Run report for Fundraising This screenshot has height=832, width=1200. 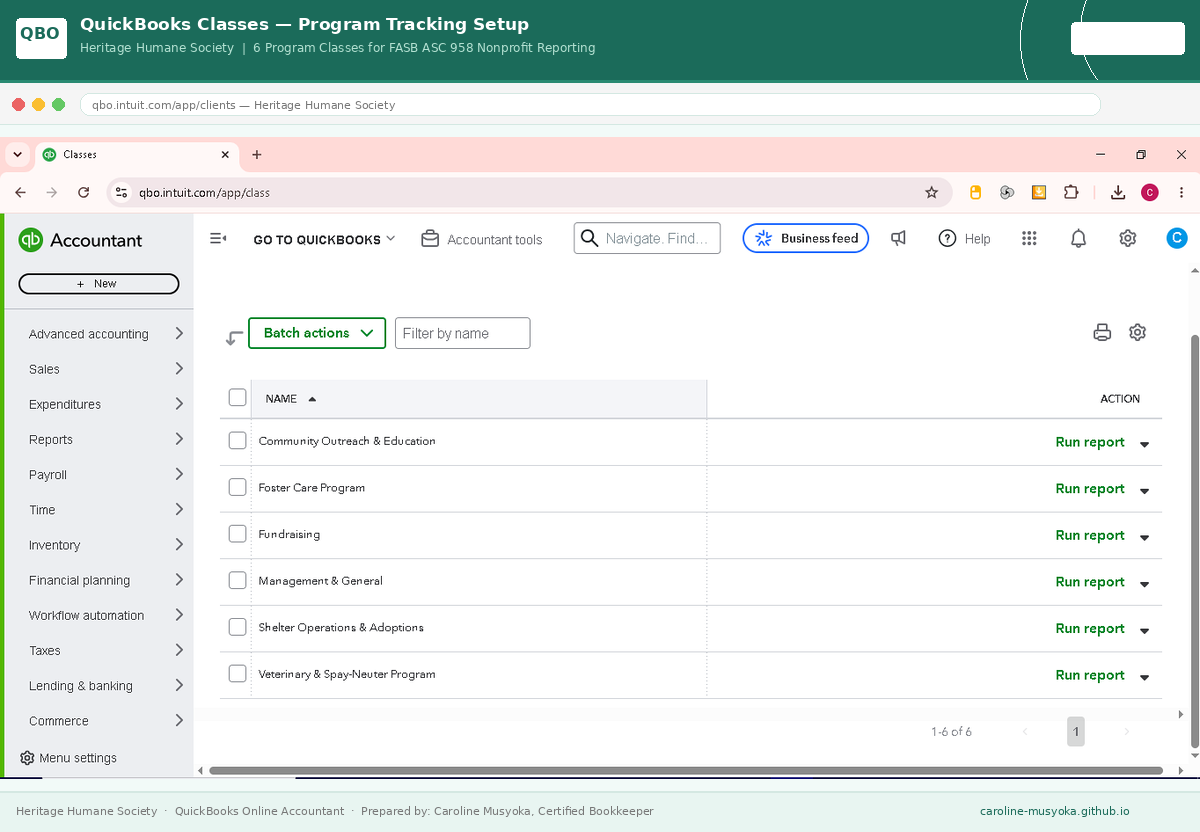coord(1090,535)
